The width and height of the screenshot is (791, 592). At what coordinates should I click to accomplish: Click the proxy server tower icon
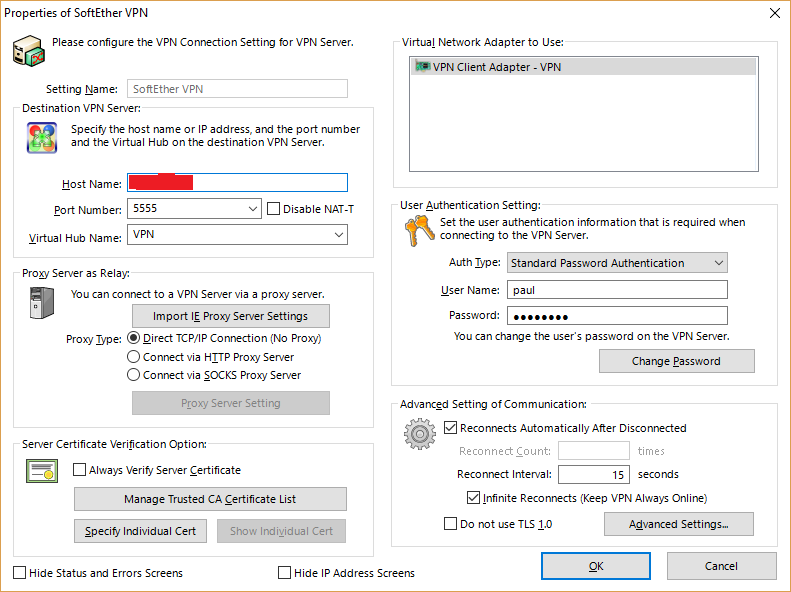[x=42, y=303]
